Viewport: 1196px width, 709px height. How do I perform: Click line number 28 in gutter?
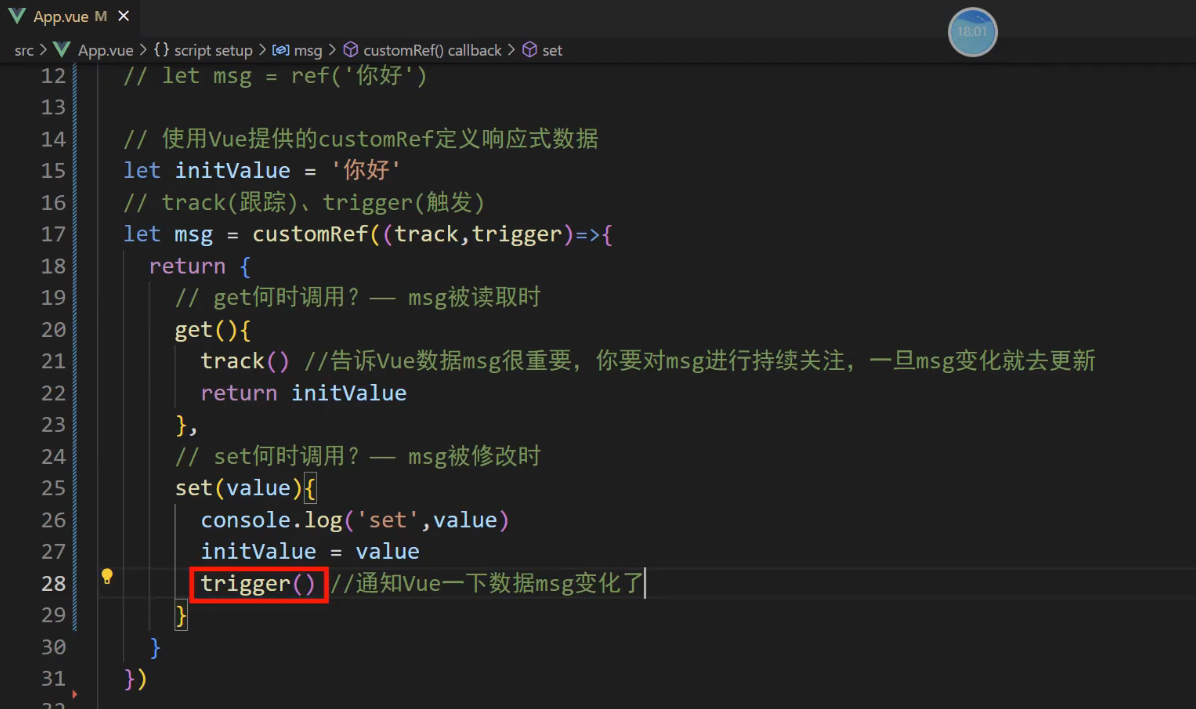click(53, 583)
